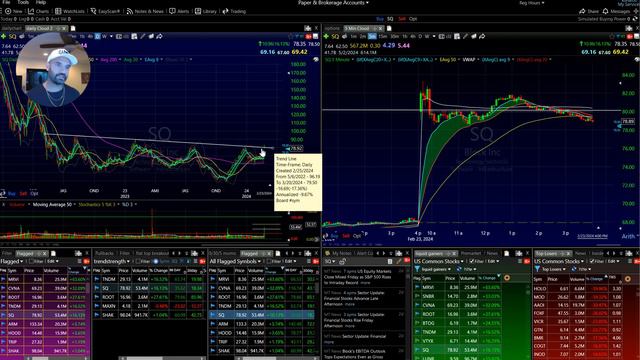Open the New layout button
The width and height of the screenshot is (640, 360).
coord(13,11)
